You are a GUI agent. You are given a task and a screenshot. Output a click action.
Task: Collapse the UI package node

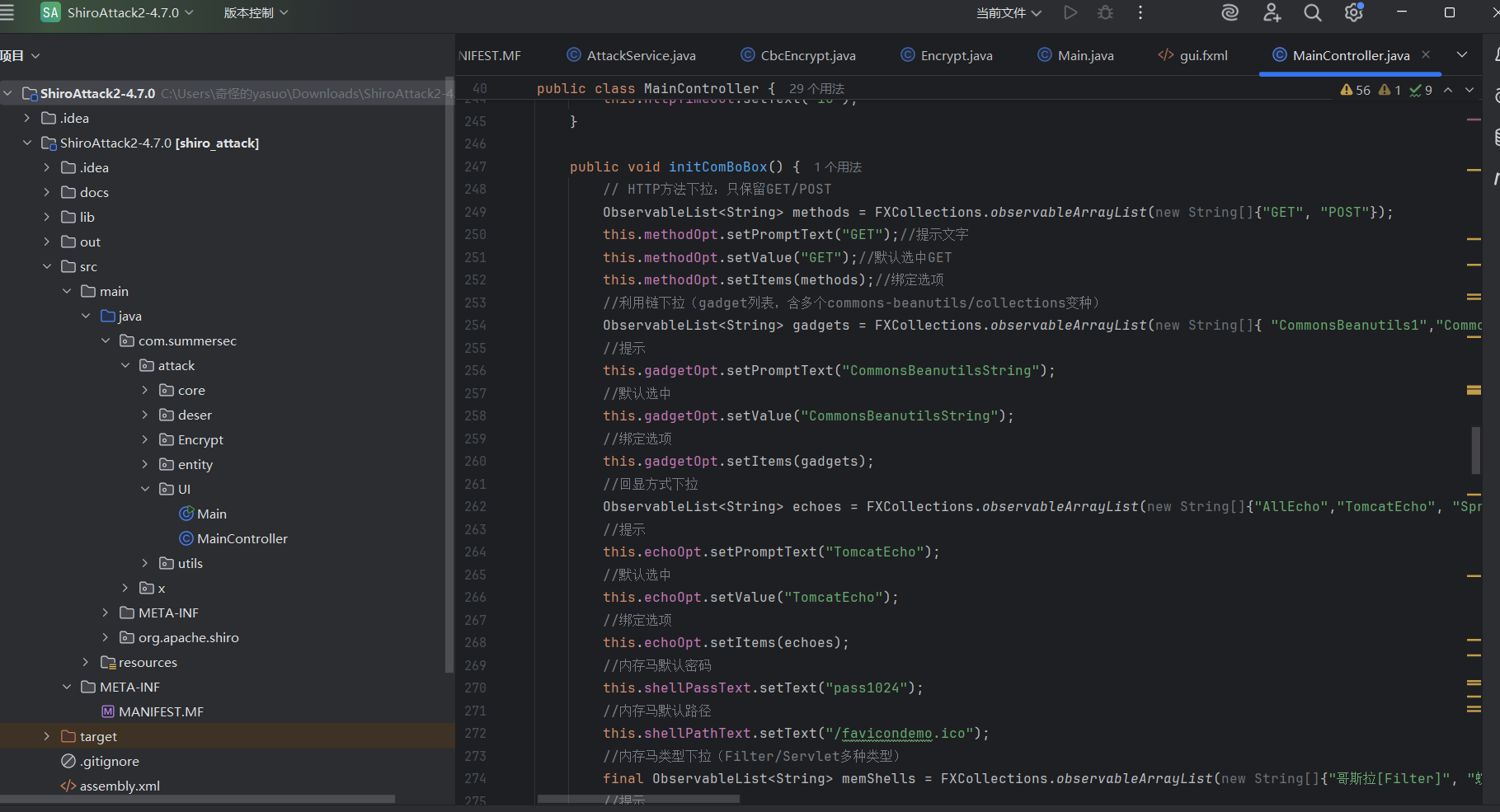click(145, 489)
